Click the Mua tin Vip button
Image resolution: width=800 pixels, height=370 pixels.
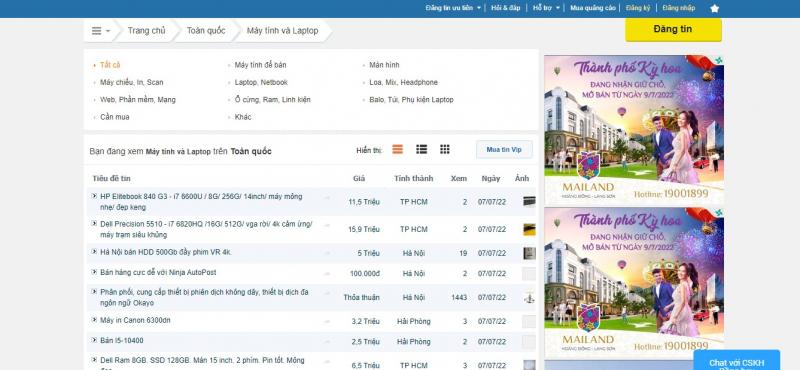504,150
